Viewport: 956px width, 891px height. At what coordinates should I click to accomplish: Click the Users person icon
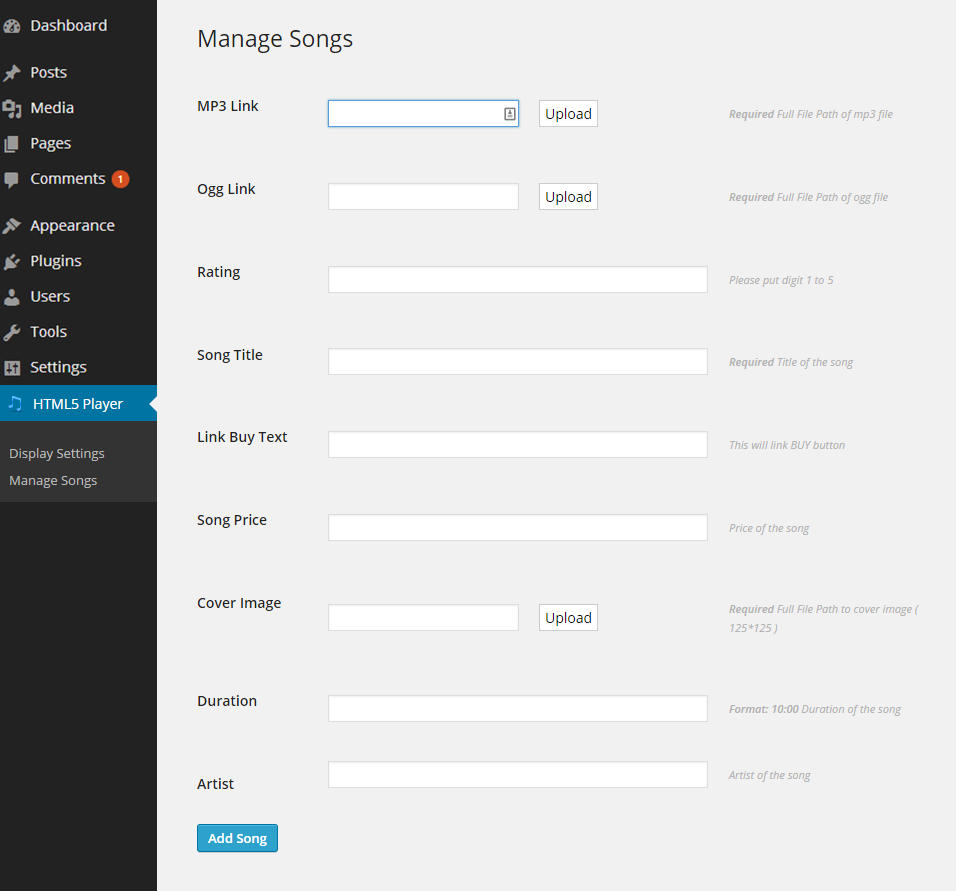point(12,297)
